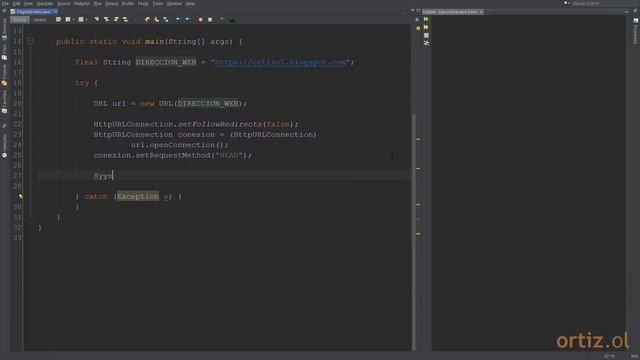Click the Find Previous Occurrence icon

tap(107, 20)
